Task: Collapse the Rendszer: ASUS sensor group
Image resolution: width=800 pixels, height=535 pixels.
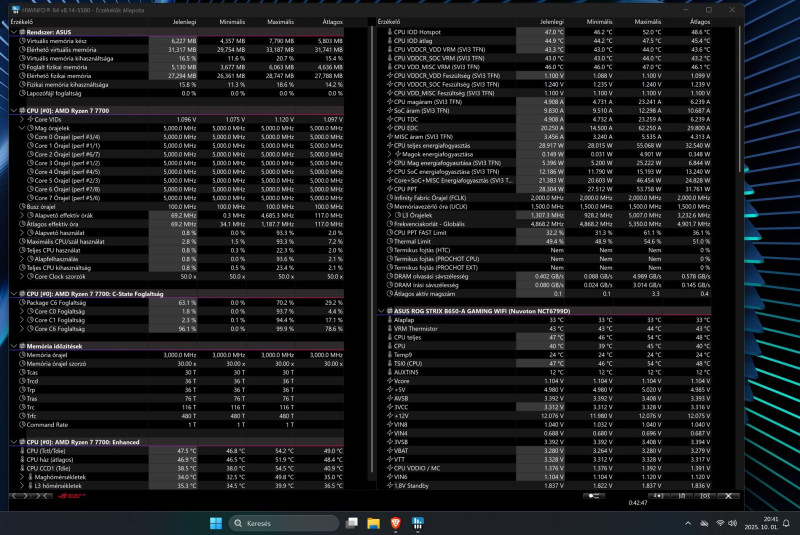Action: coord(14,32)
